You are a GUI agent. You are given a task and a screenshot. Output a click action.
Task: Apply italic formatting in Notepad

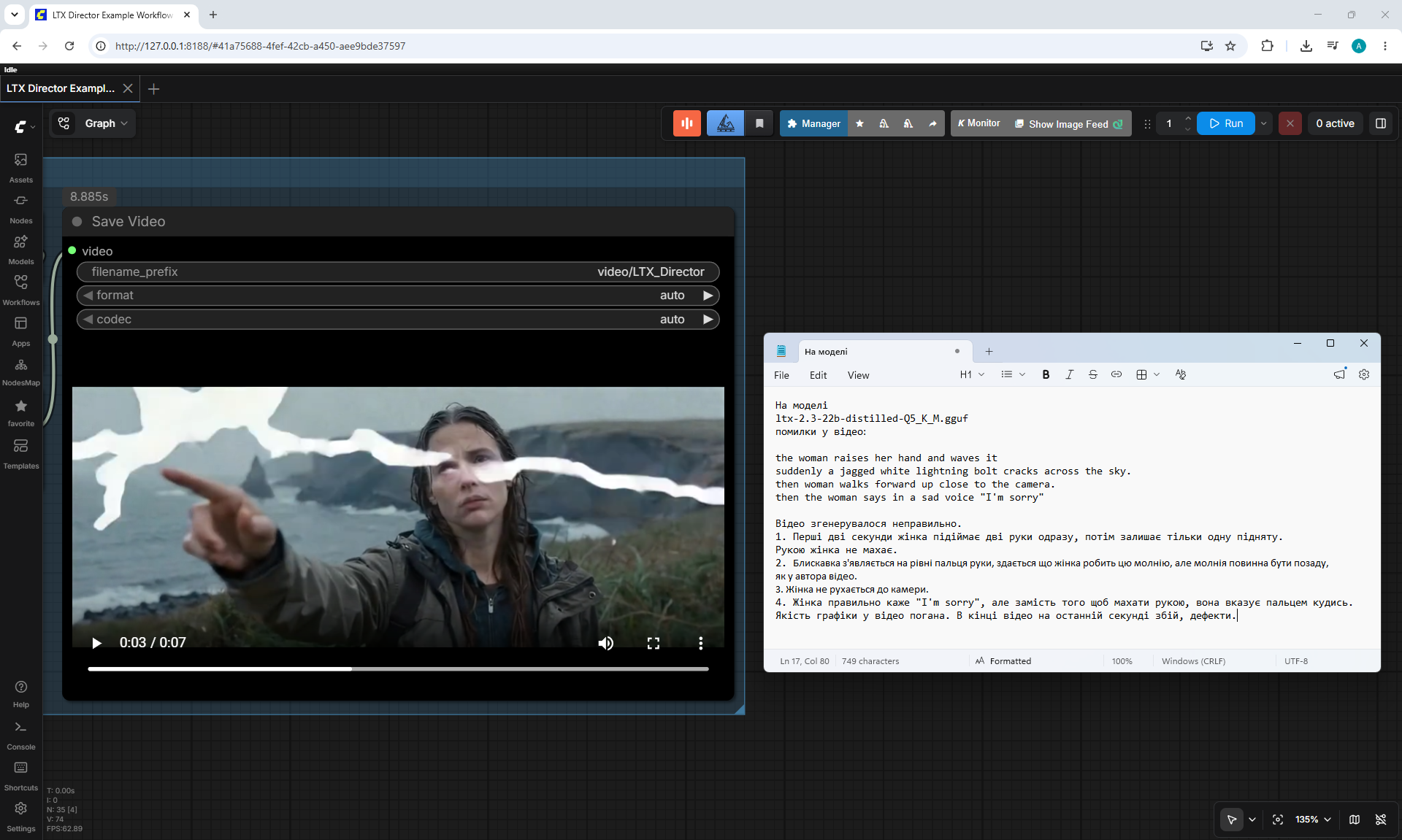tap(1069, 374)
